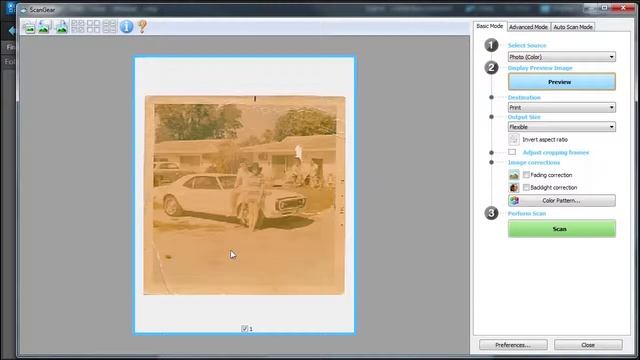The height and width of the screenshot is (360, 640).
Task: Click the Close button at bottom
Action: (588, 345)
